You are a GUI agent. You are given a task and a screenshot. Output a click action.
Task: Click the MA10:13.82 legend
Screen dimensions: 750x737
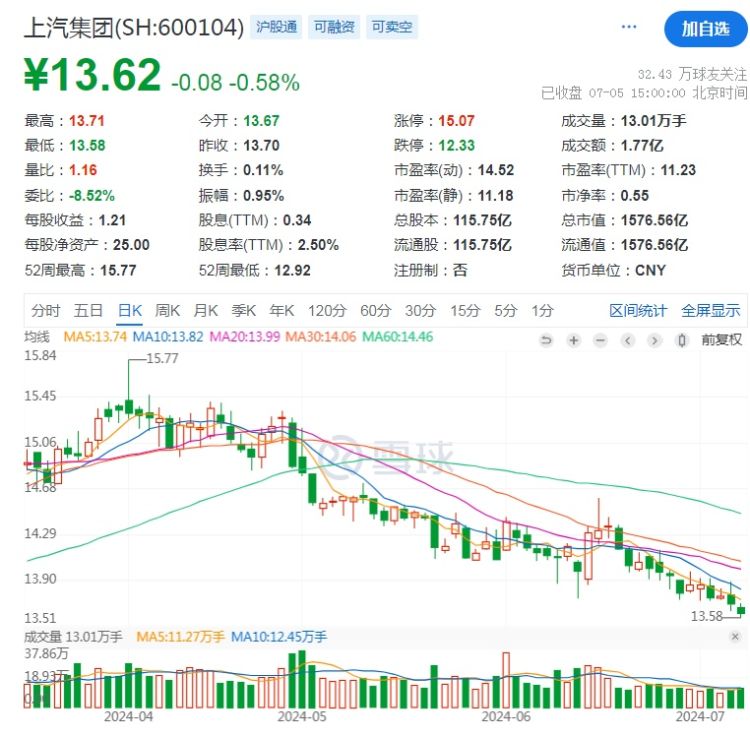[168, 337]
